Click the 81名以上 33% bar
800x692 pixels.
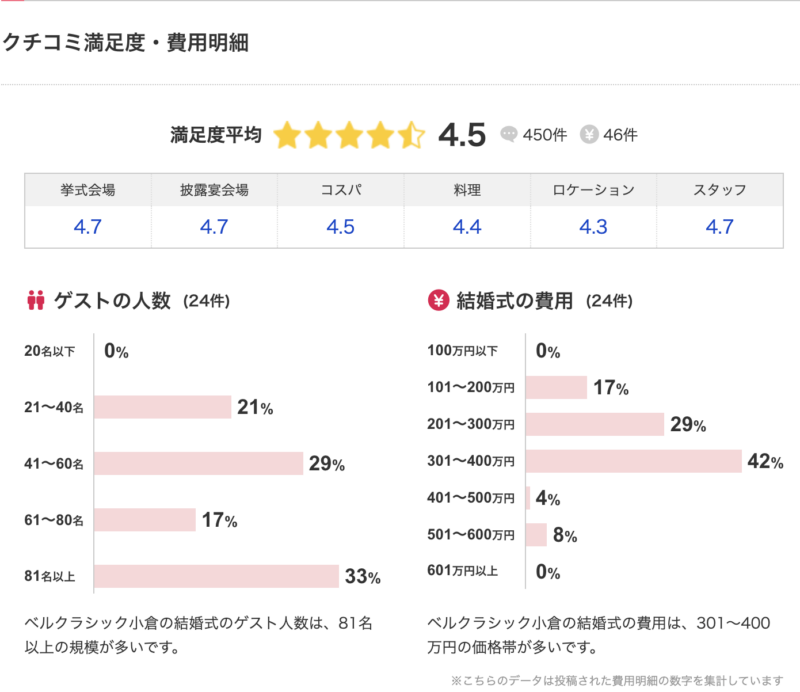(x=218, y=576)
